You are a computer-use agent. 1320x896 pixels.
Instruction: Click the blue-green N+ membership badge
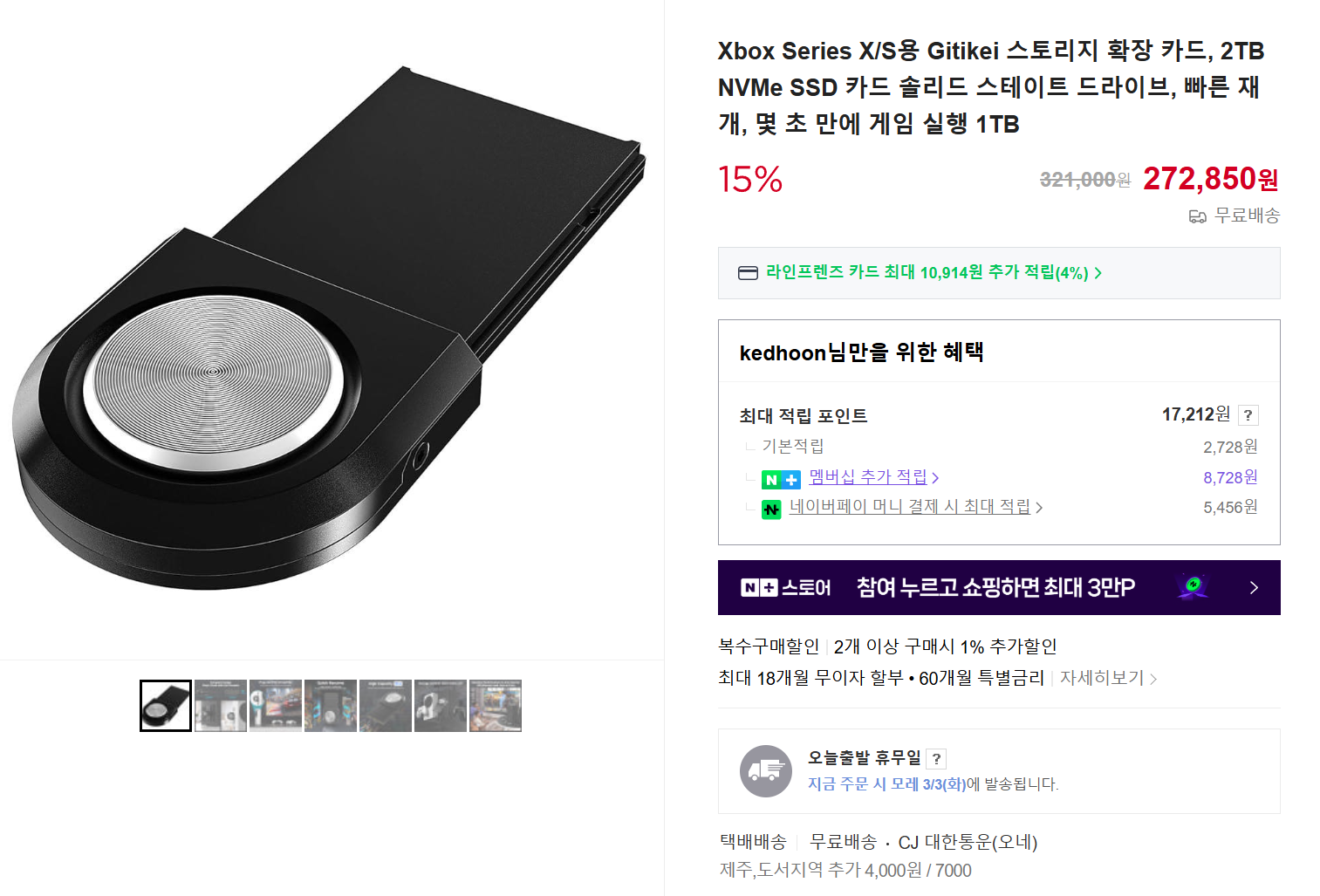[x=781, y=480]
